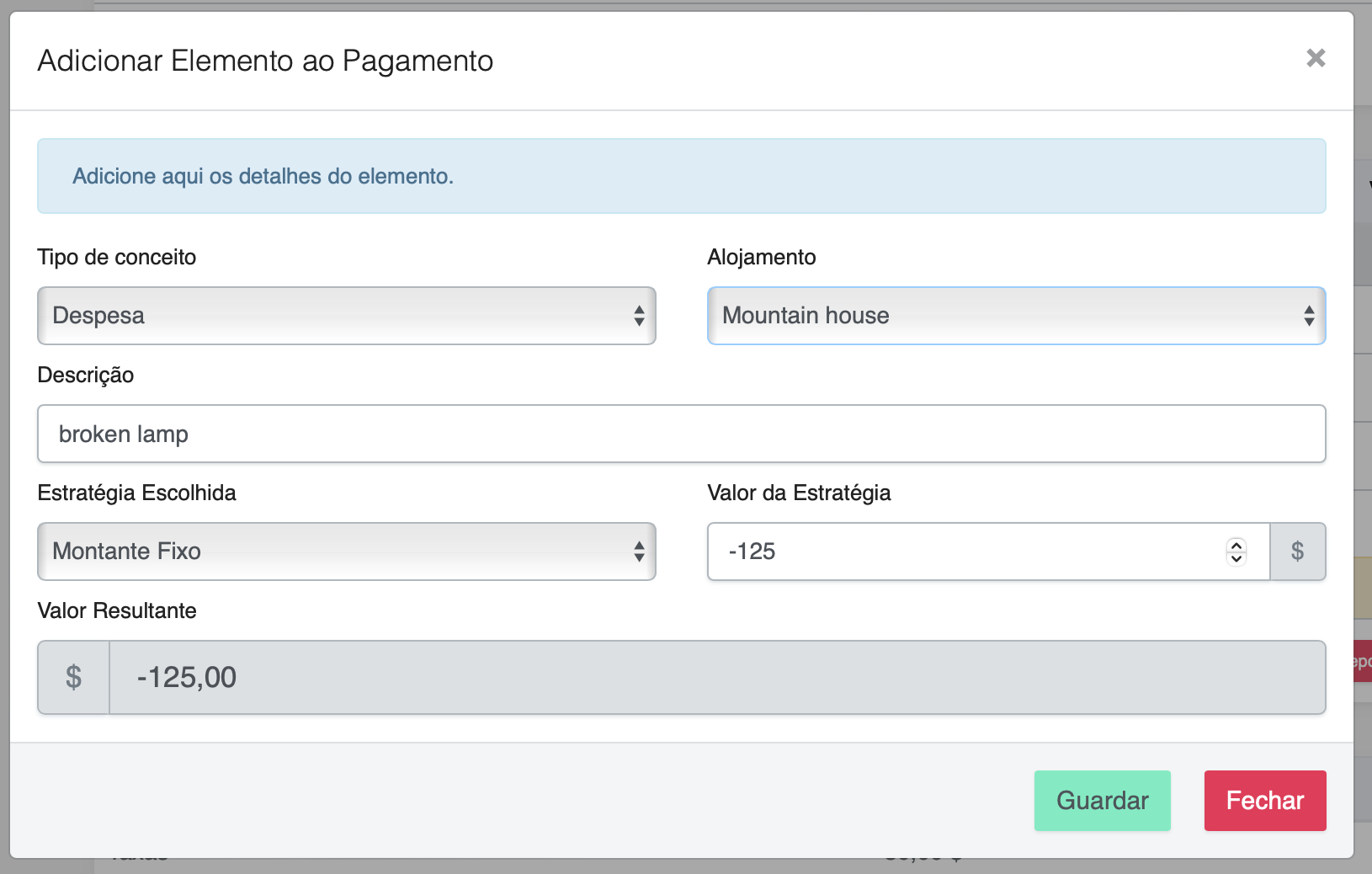Click the Tipo de conceito label
The height and width of the screenshot is (874, 1372).
pyautogui.click(x=117, y=257)
